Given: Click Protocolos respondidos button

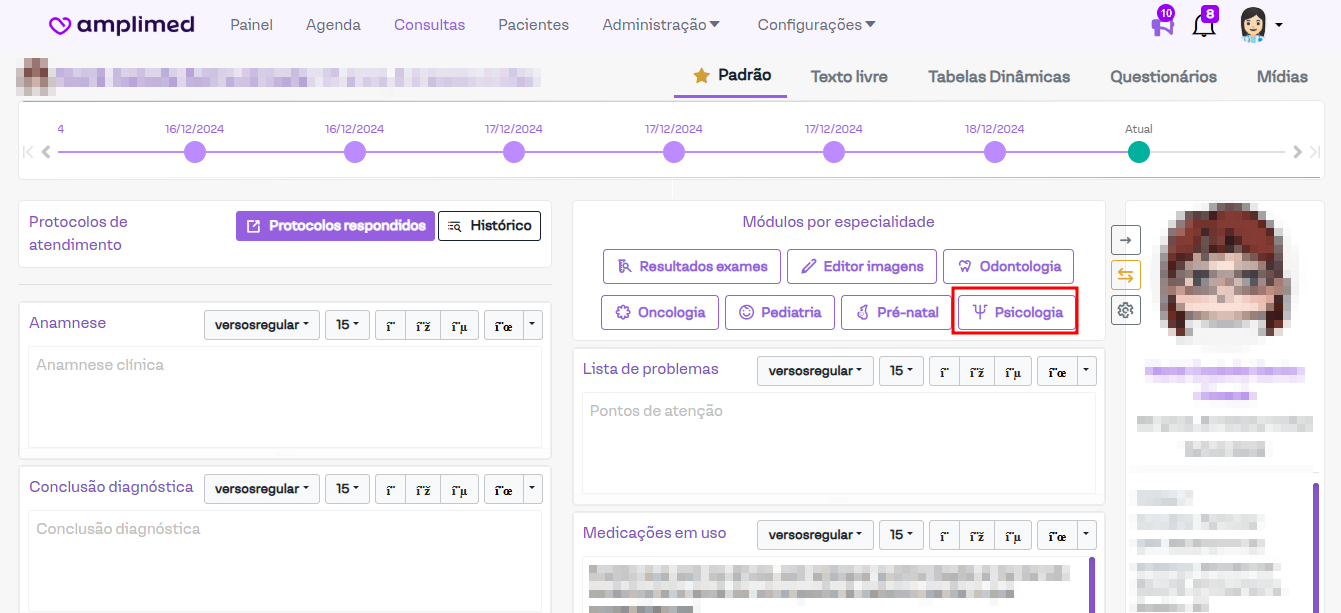Looking at the screenshot, I should tap(335, 226).
